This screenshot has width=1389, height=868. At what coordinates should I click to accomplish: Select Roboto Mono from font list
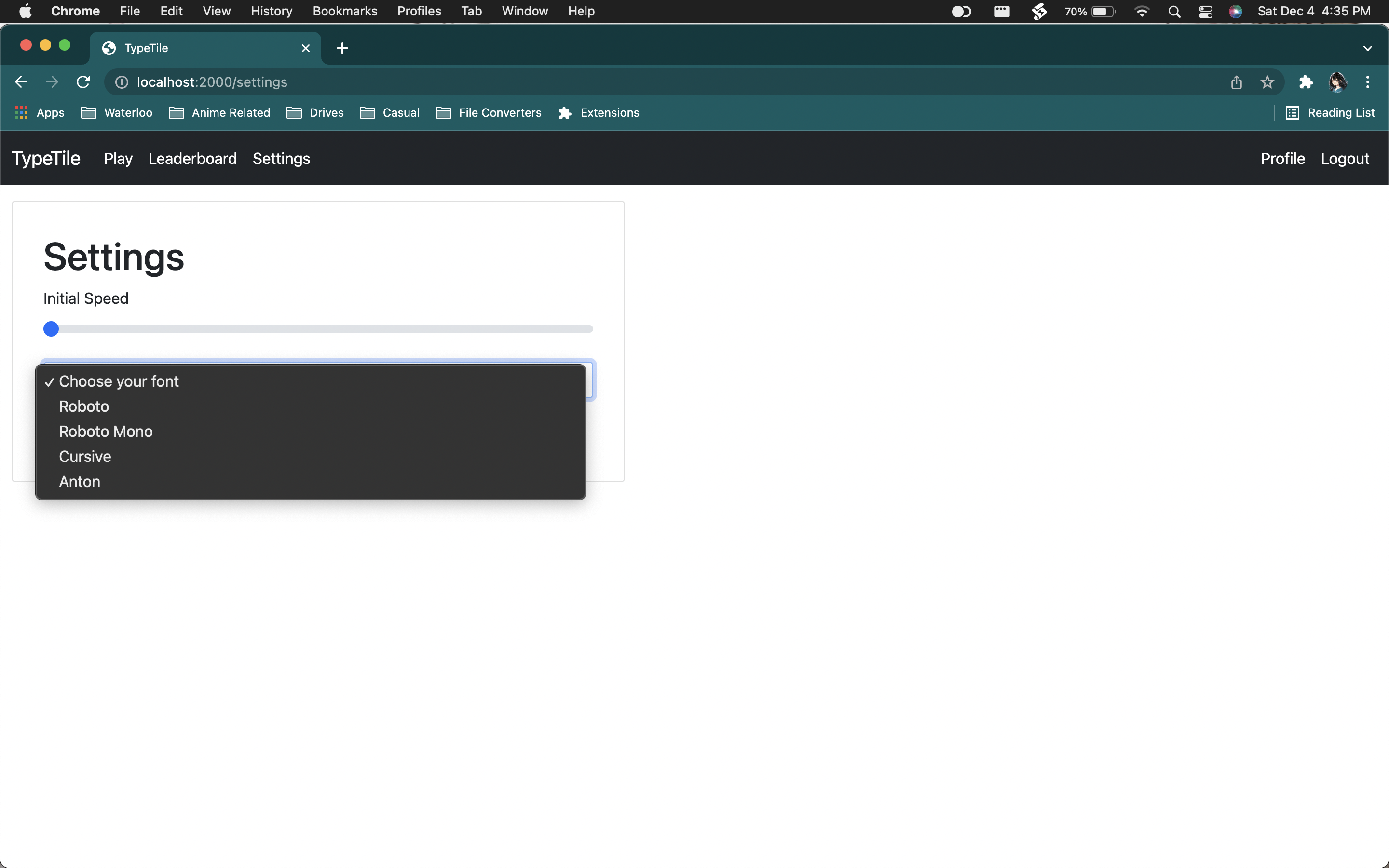tap(106, 431)
